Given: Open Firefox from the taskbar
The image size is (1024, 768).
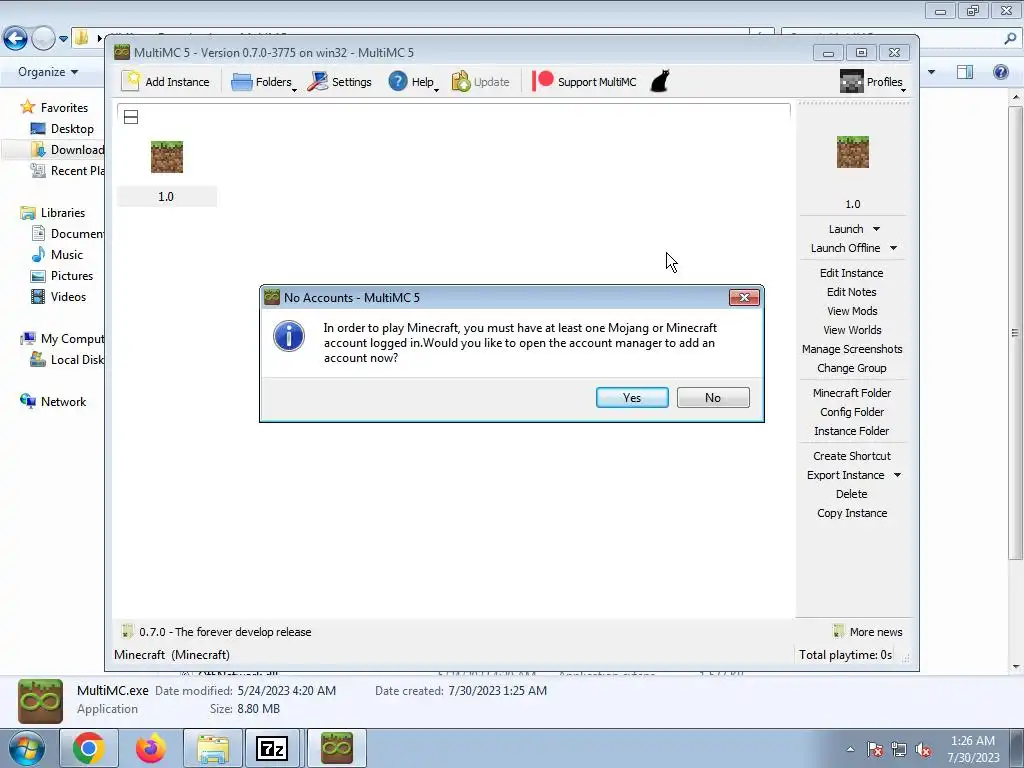Looking at the screenshot, I should tap(150, 748).
